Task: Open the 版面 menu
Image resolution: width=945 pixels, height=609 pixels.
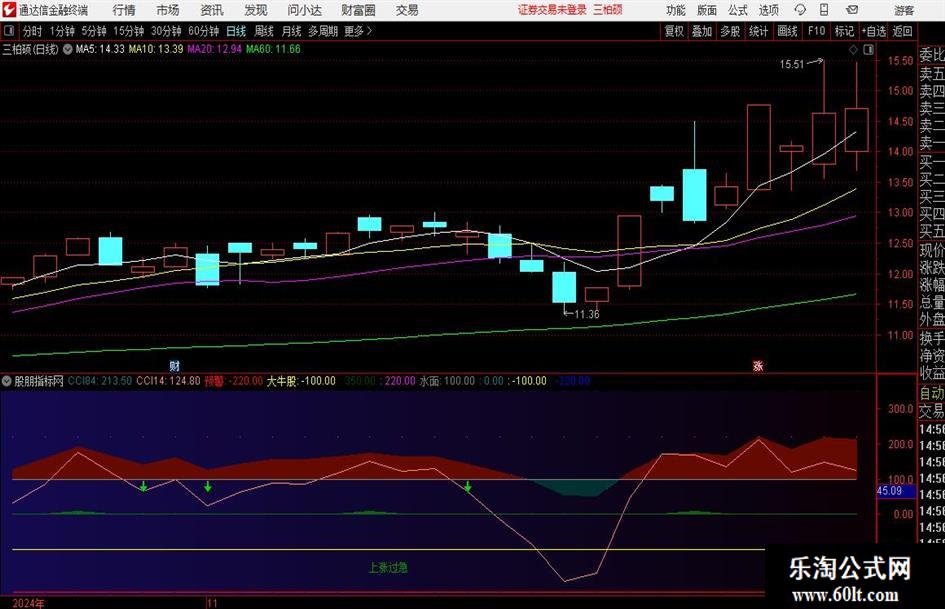Action: (707, 10)
